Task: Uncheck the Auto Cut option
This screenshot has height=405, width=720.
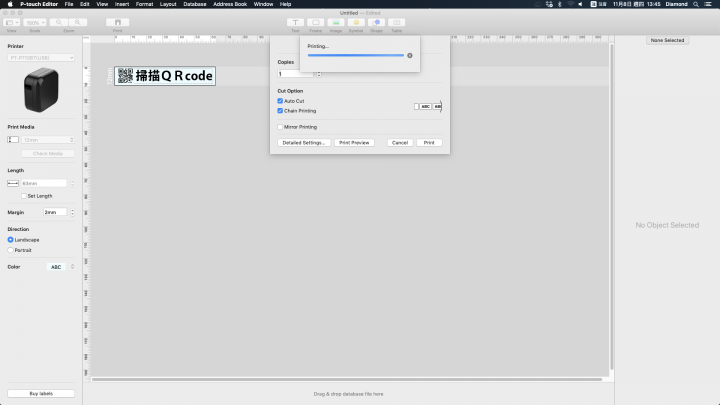Action: [x=280, y=101]
